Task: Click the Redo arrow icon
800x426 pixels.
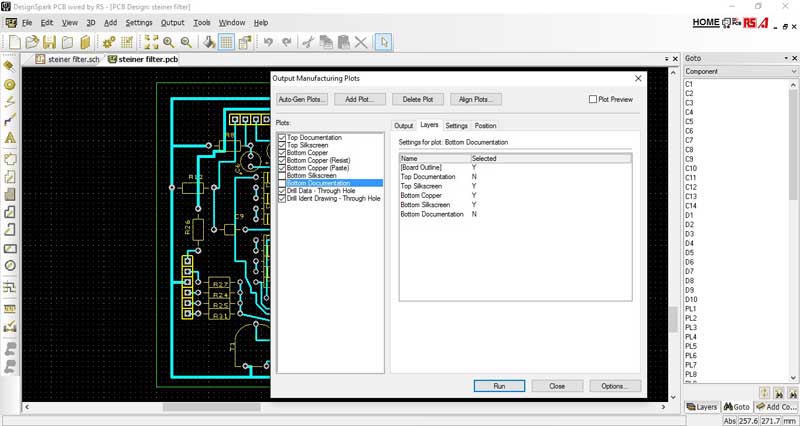Action: (x=287, y=42)
